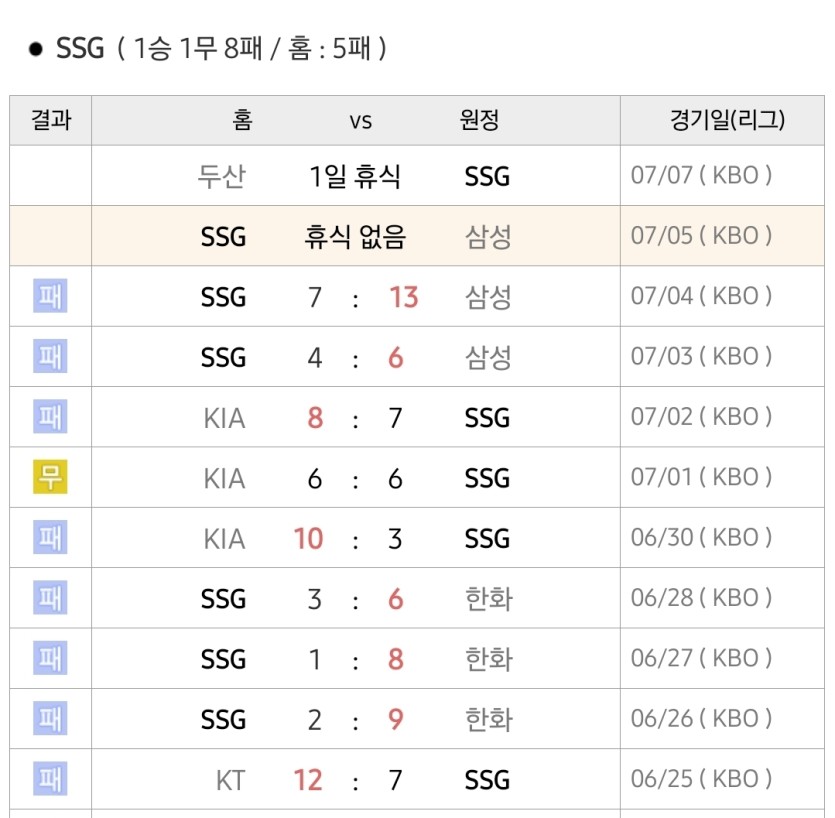Click date 07/04 ( KBO )
The image size is (835, 818).
point(701,296)
